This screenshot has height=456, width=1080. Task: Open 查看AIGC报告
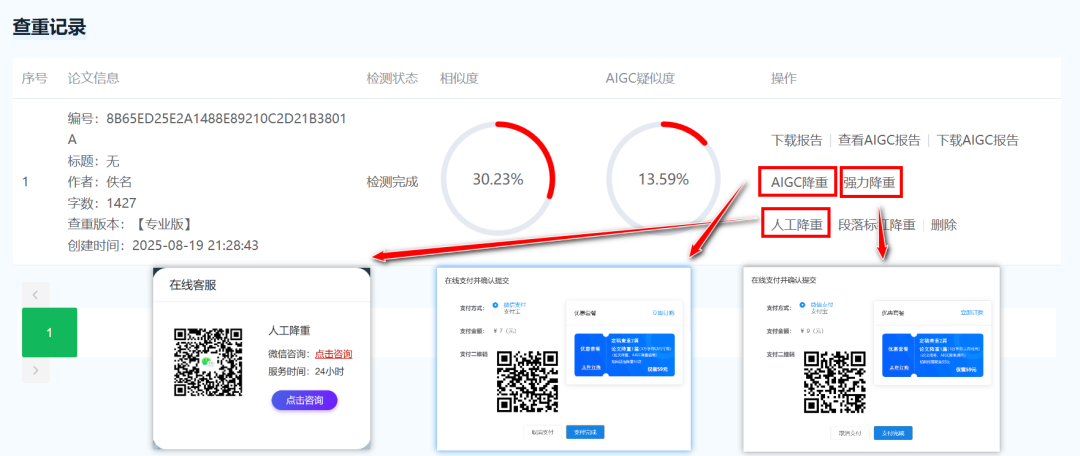879,140
